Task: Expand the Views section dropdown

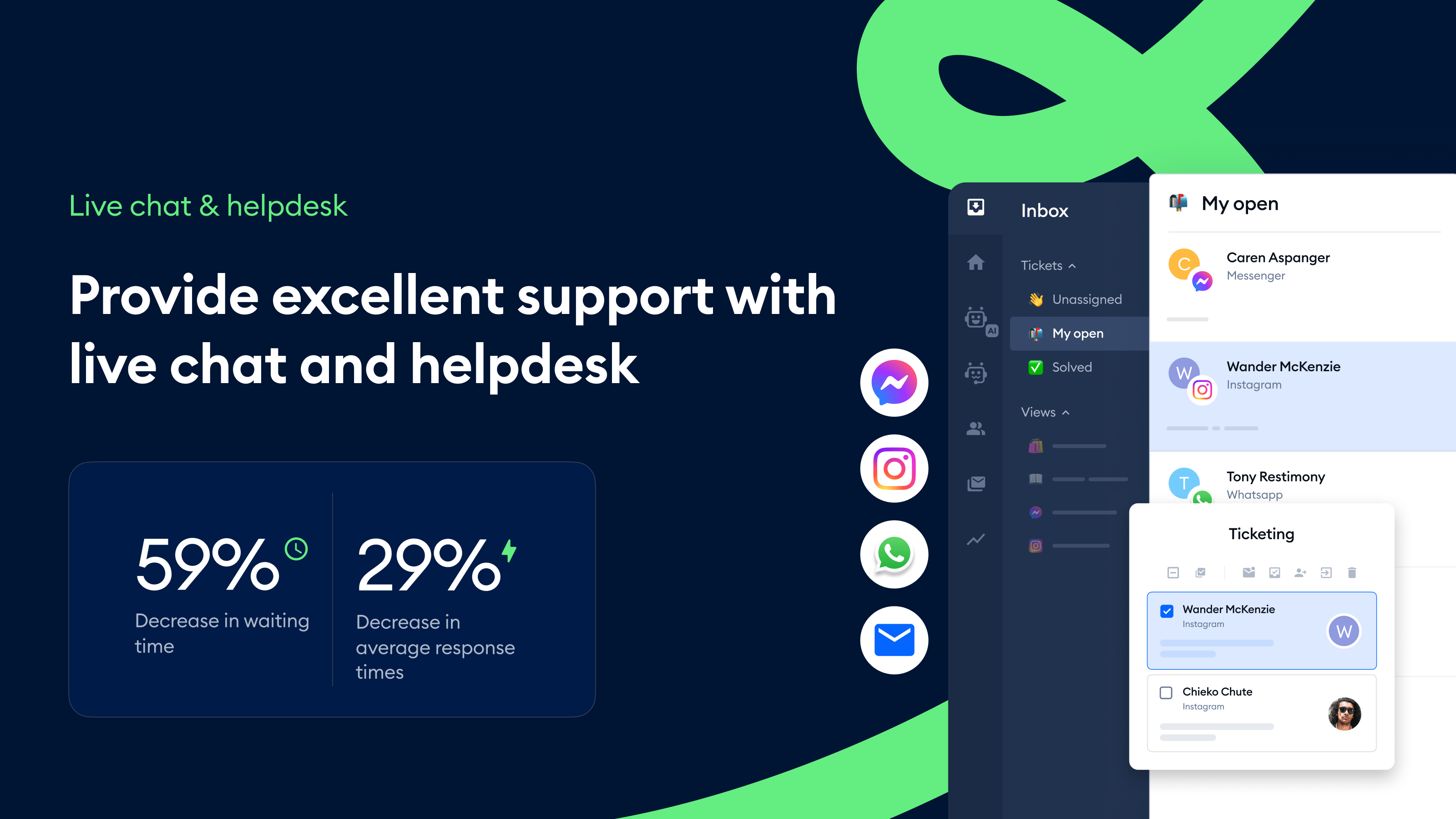Action: coord(1044,411)
